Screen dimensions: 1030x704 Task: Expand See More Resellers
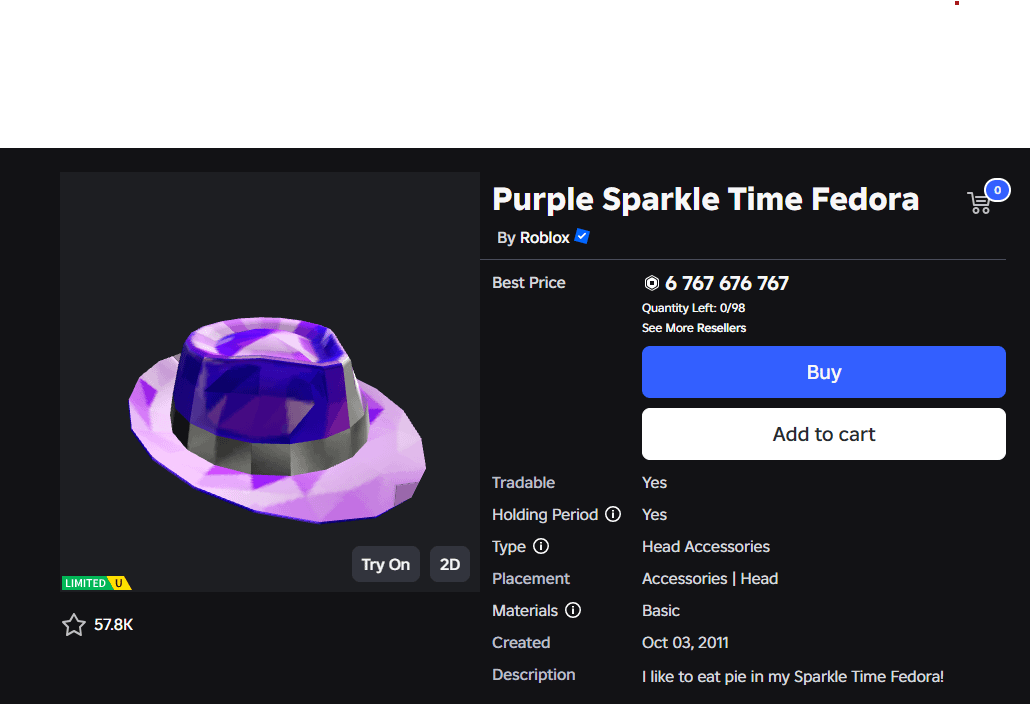click(694, 328)
